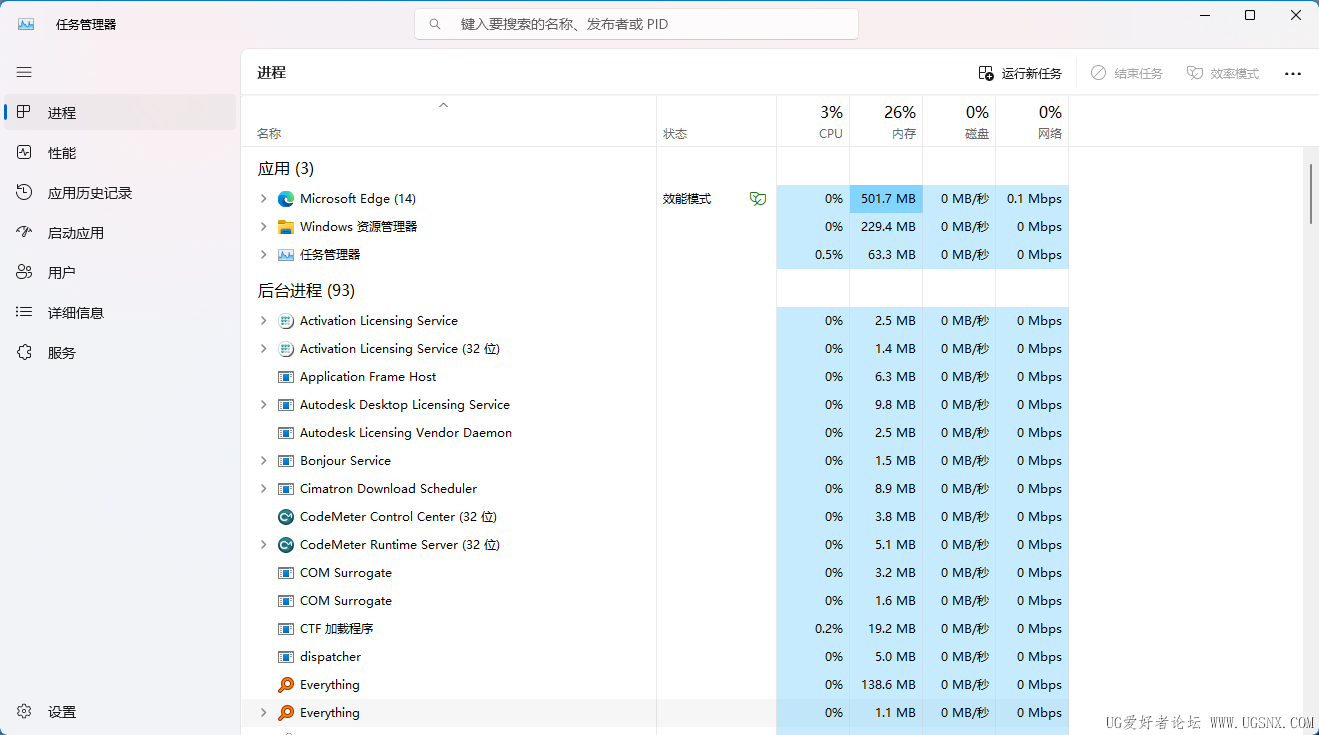This screenshot has height=735, width=1319.
Task: Open the 服务 services page
Action: click(x=61, y=353)
